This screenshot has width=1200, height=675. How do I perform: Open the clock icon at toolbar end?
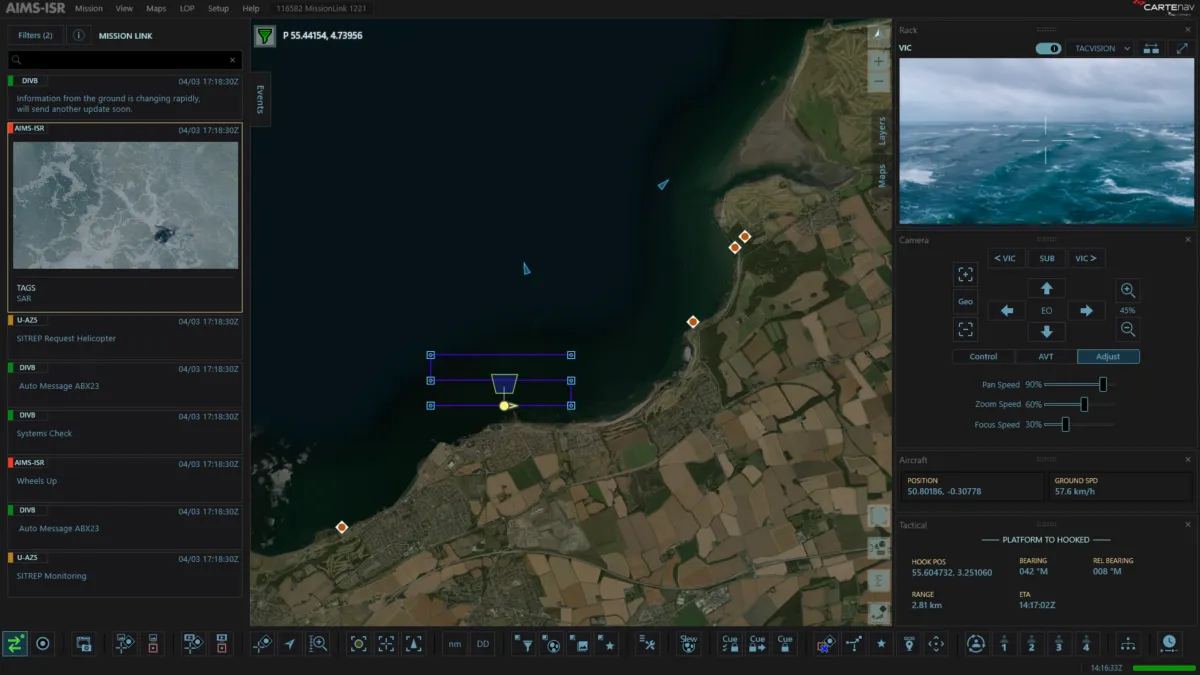point(1168,643)
